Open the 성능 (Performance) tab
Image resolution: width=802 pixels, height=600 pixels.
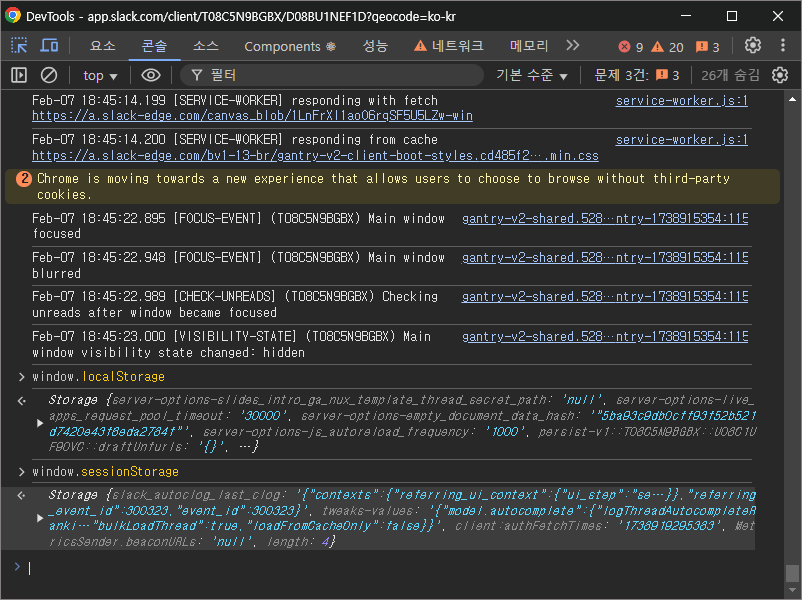click(375, 46)
